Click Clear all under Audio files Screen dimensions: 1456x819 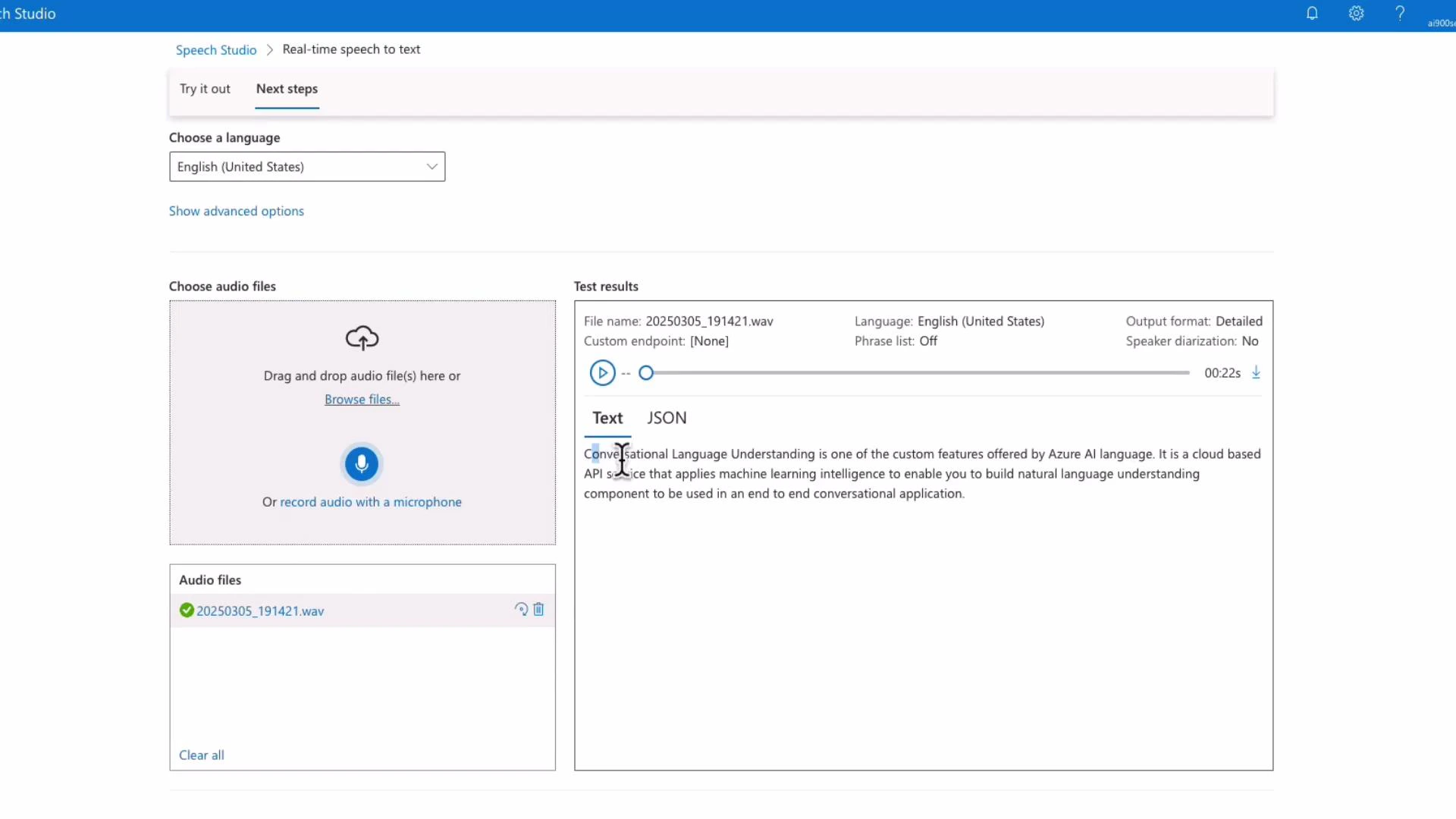pos(201,755)
